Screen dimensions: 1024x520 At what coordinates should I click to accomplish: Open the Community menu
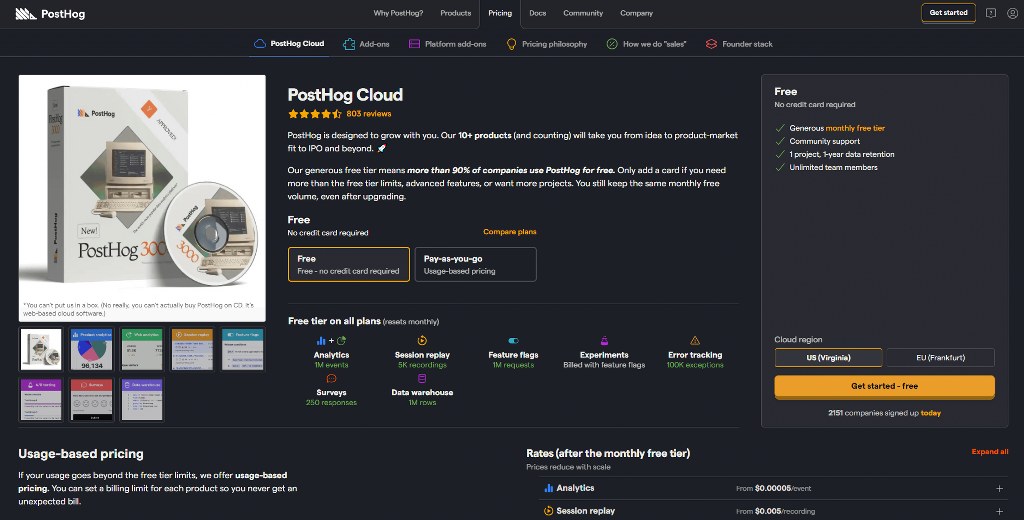pos(583,13)
